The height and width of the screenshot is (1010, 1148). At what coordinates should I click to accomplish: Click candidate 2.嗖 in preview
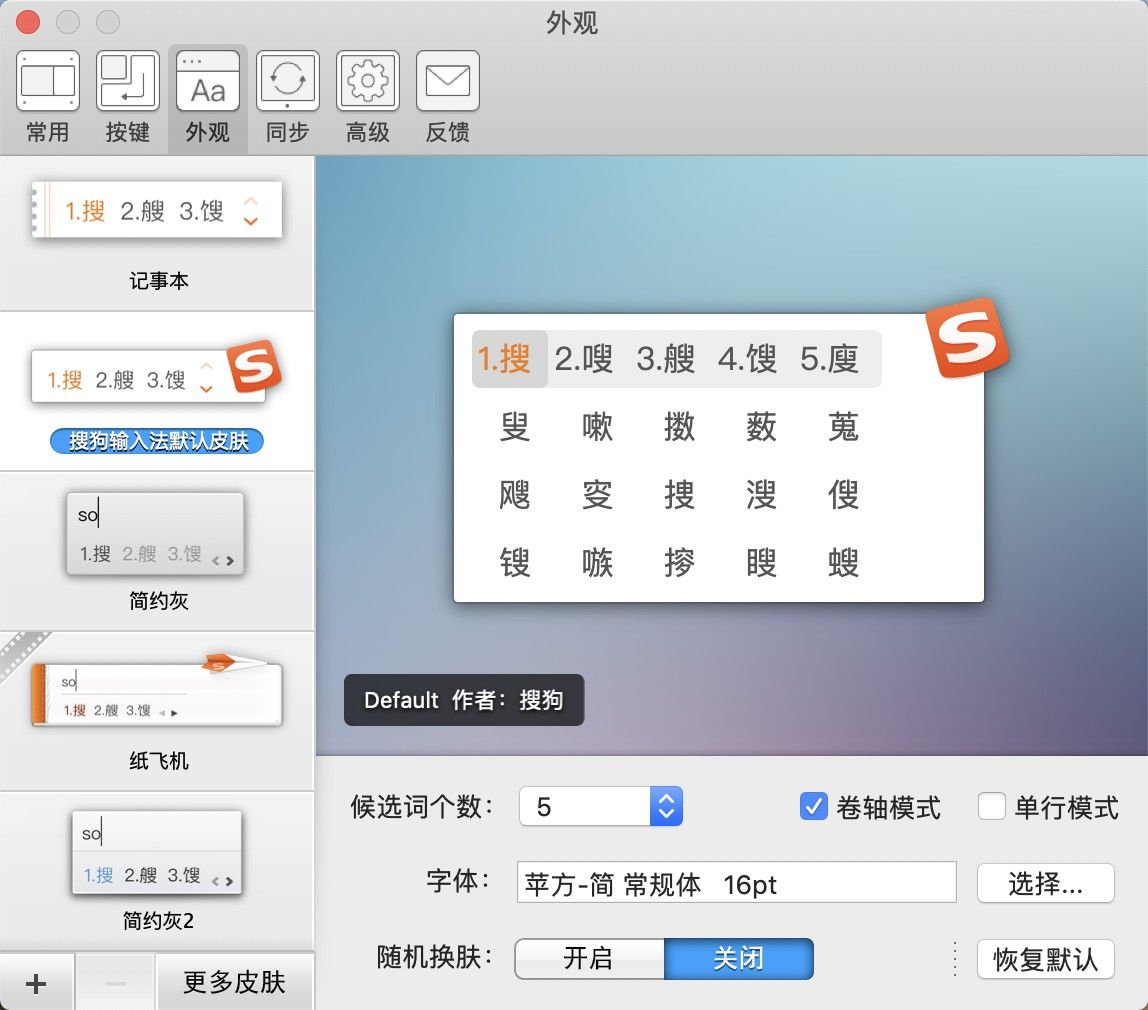pyautogui.click(x=584, y=359)
